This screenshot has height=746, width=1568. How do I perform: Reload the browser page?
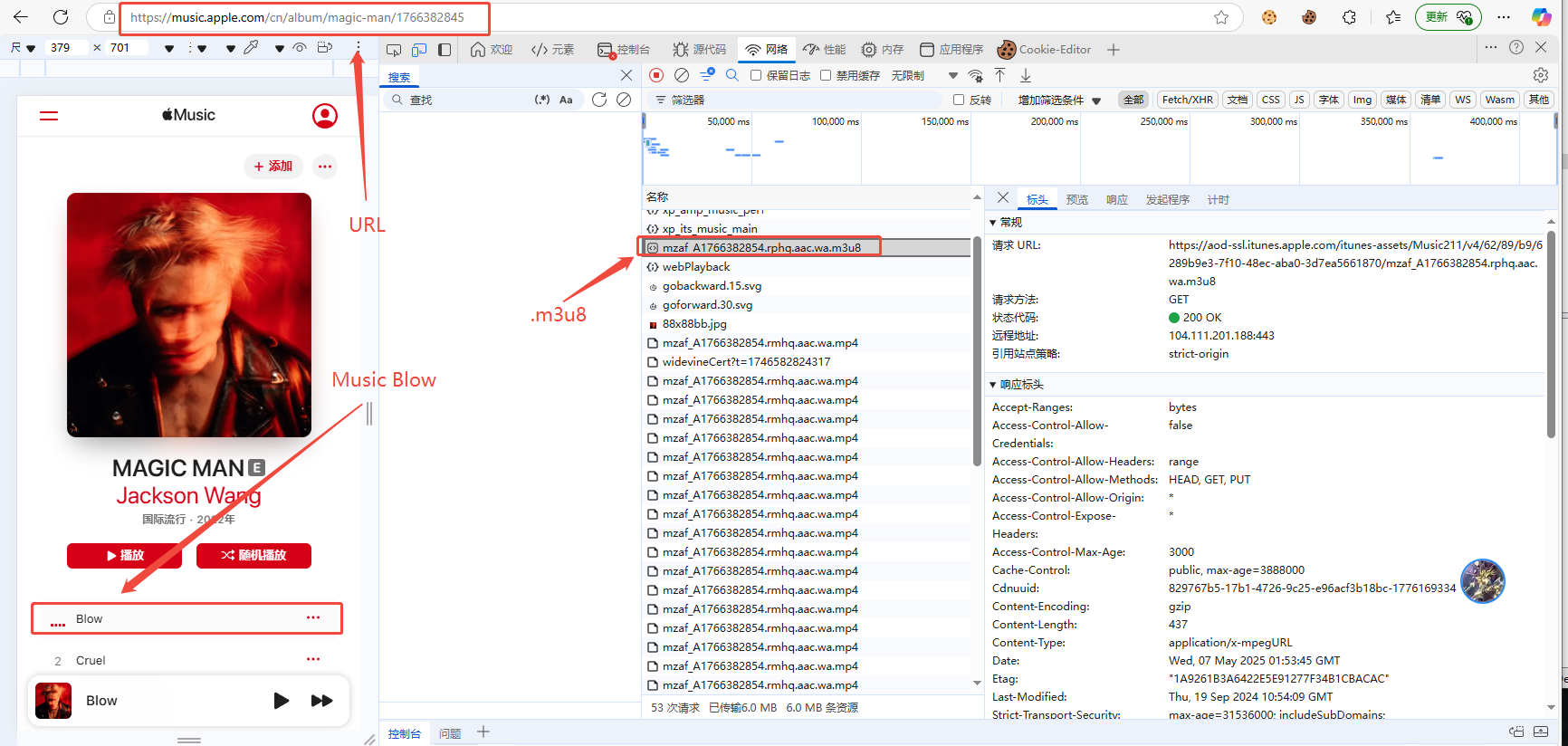click(x=61, y=17)
